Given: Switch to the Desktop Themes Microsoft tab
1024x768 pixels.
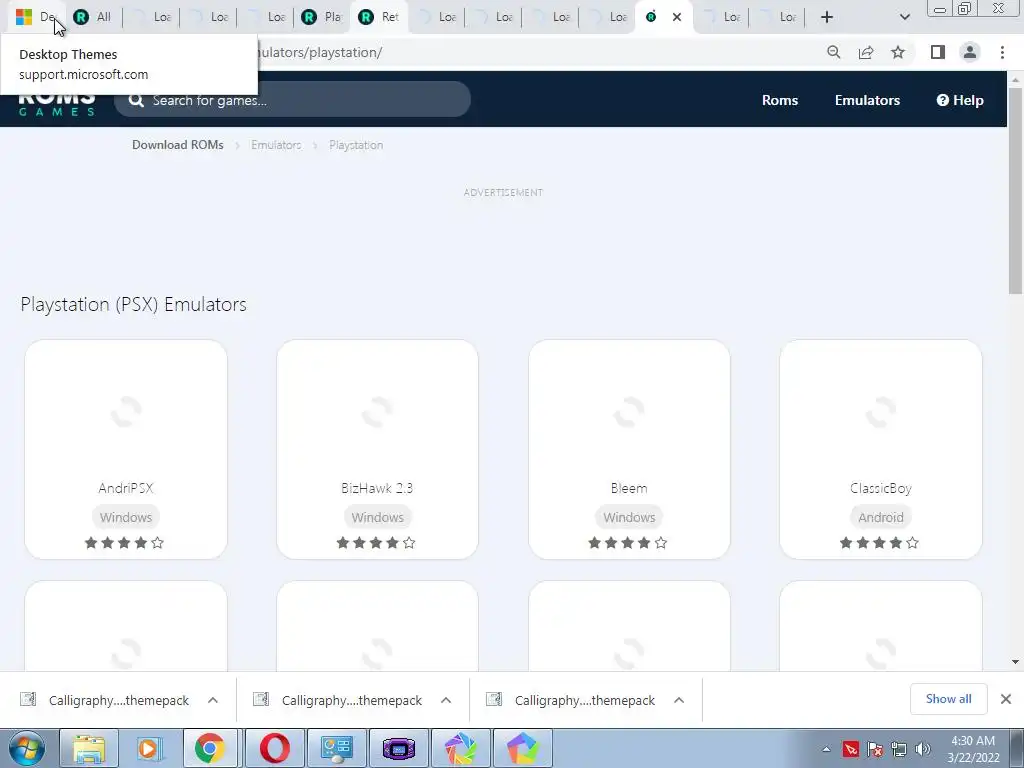Looking at the screenshot, I should 36,17.
